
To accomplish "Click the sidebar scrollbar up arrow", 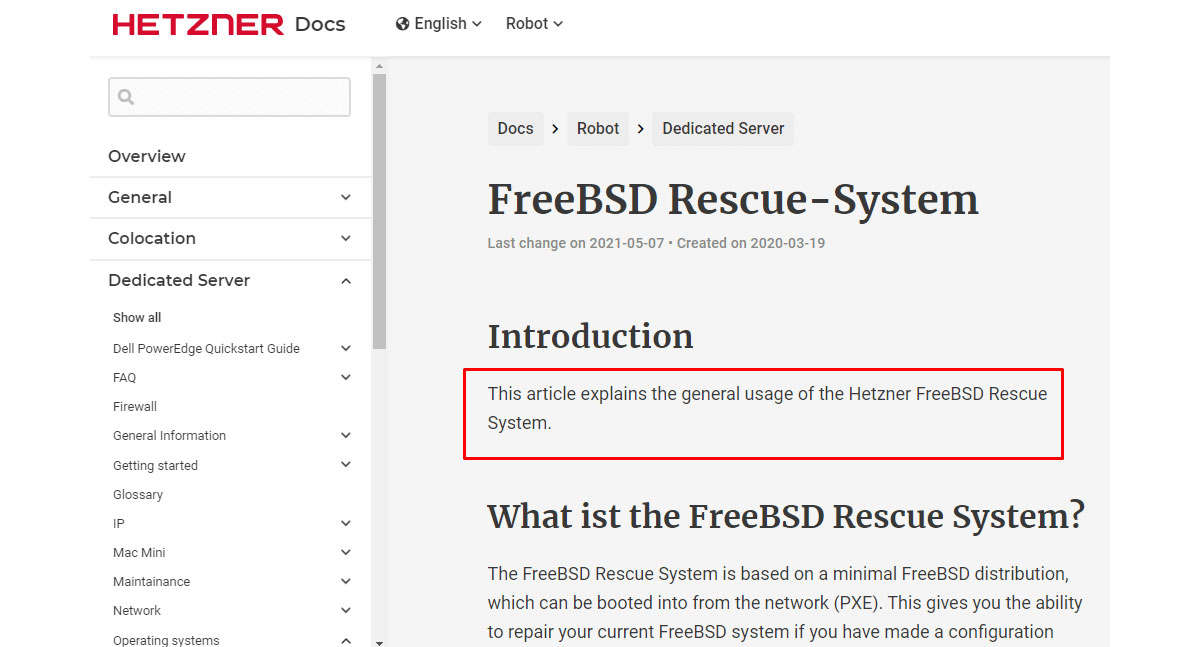I will (x=379, y=66).
